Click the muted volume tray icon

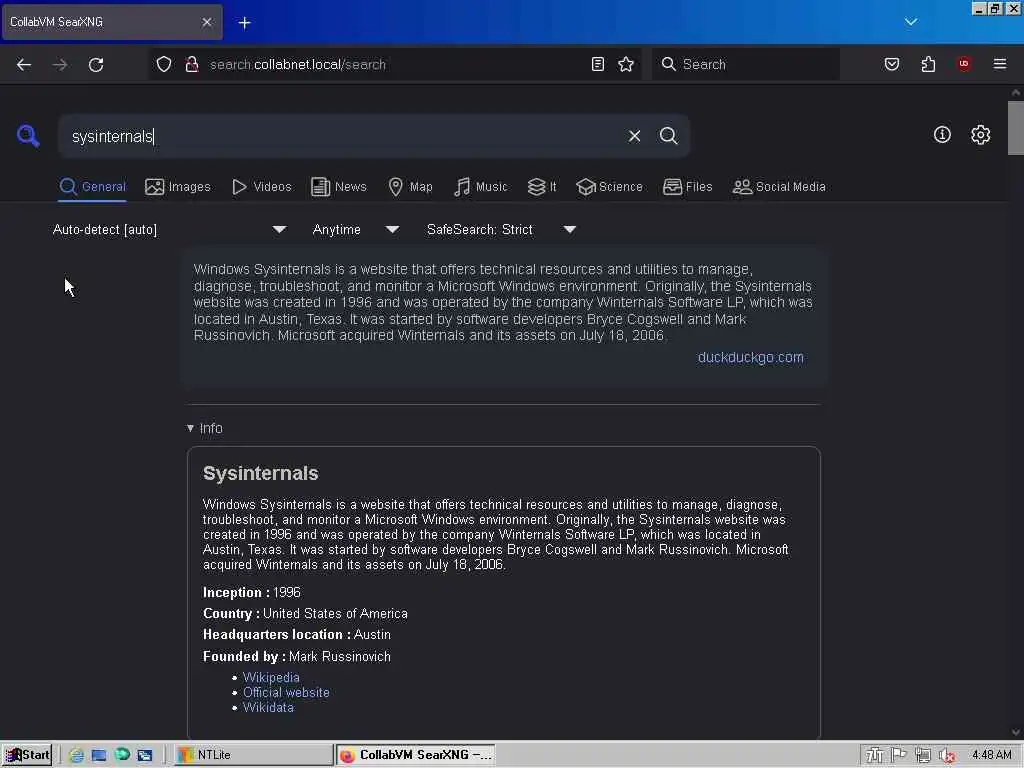[x=948, y=756]
